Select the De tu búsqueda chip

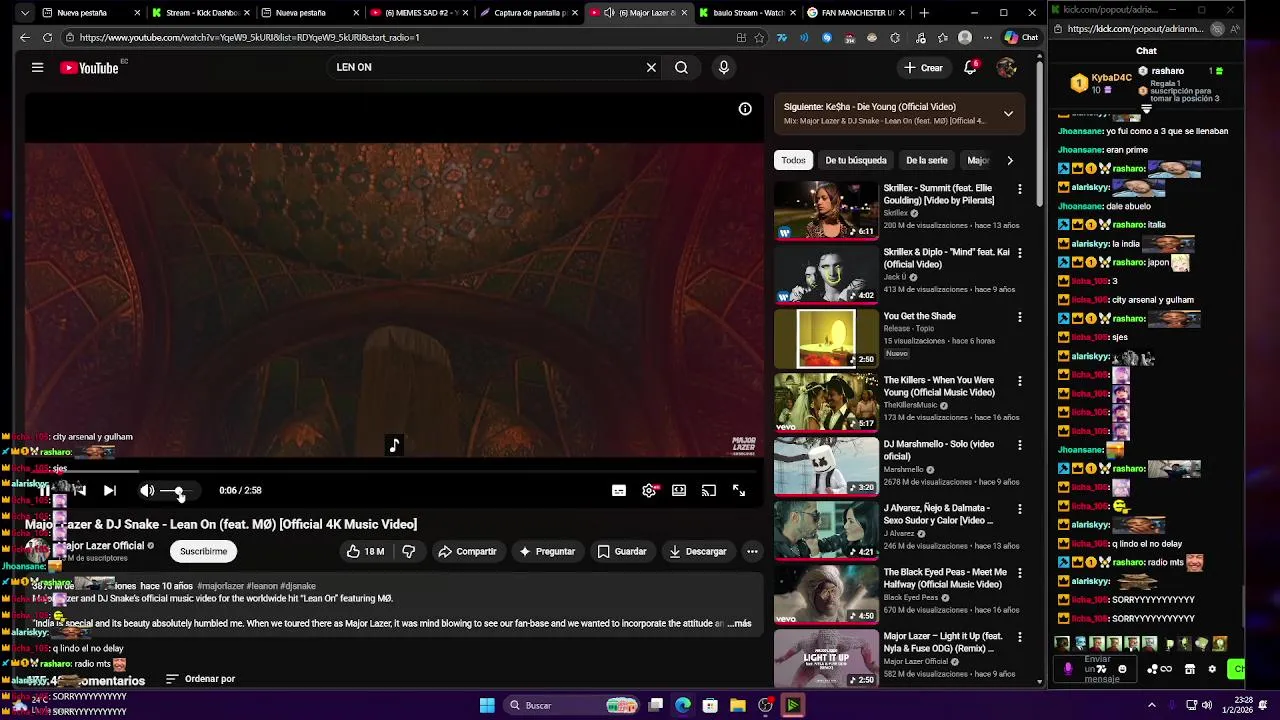(856, 160)
